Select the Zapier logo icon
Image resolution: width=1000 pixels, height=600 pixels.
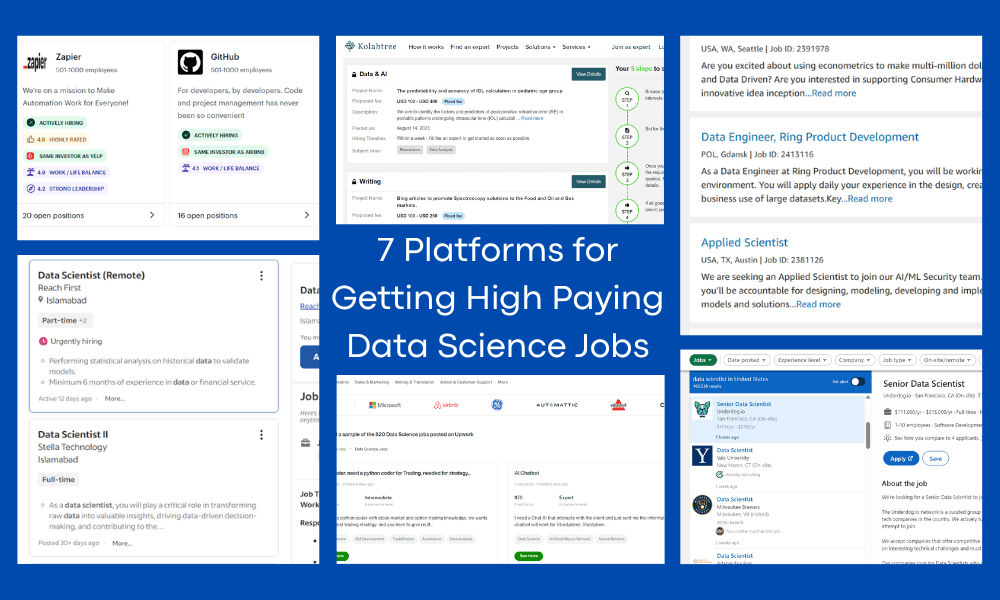[x=36, y=58]
